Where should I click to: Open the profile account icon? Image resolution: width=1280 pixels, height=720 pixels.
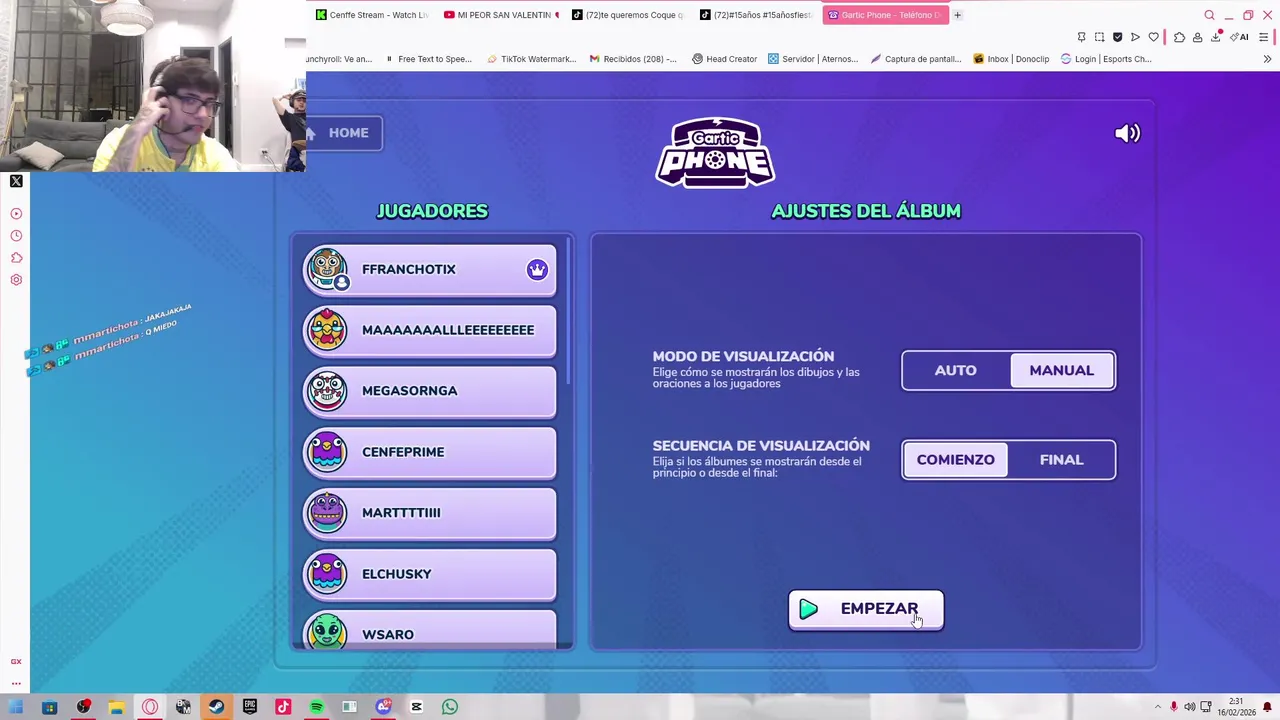[x=1197, y=37]
